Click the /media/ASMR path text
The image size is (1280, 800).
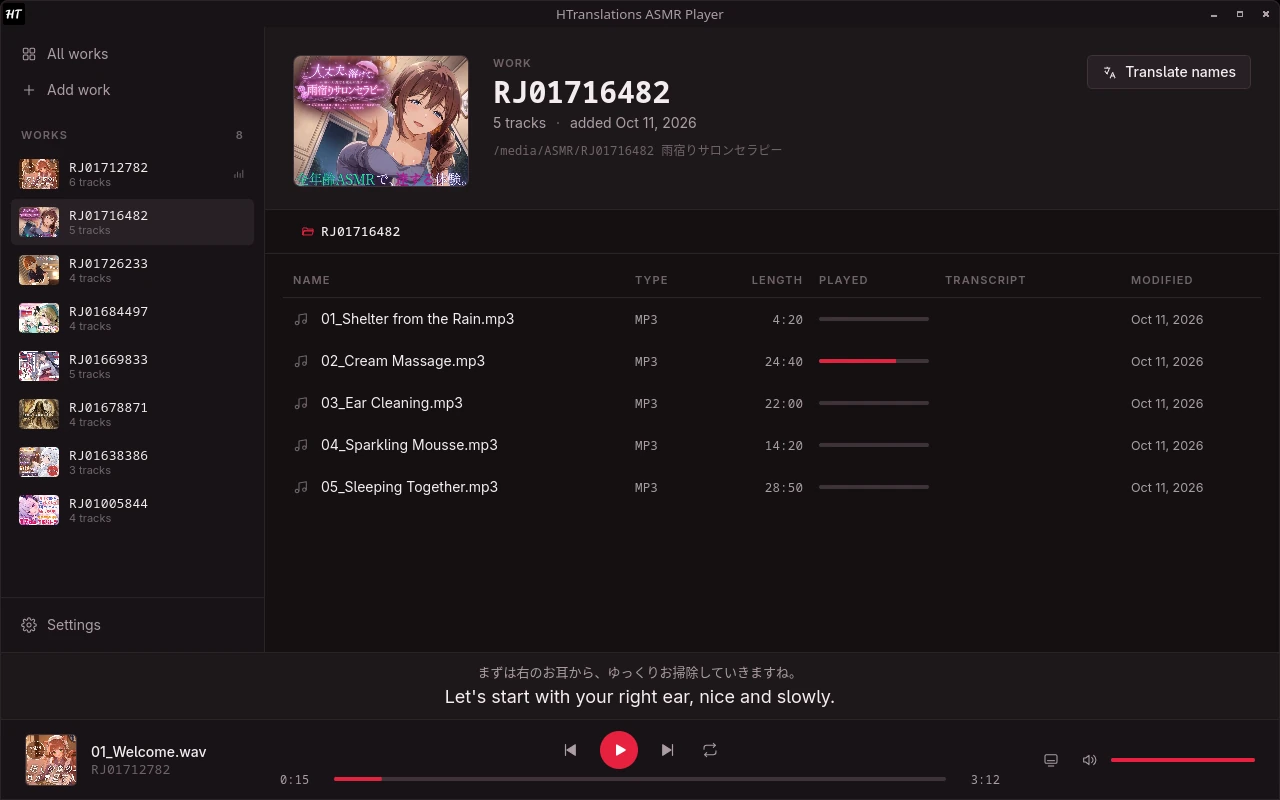[x=637, y=150]
